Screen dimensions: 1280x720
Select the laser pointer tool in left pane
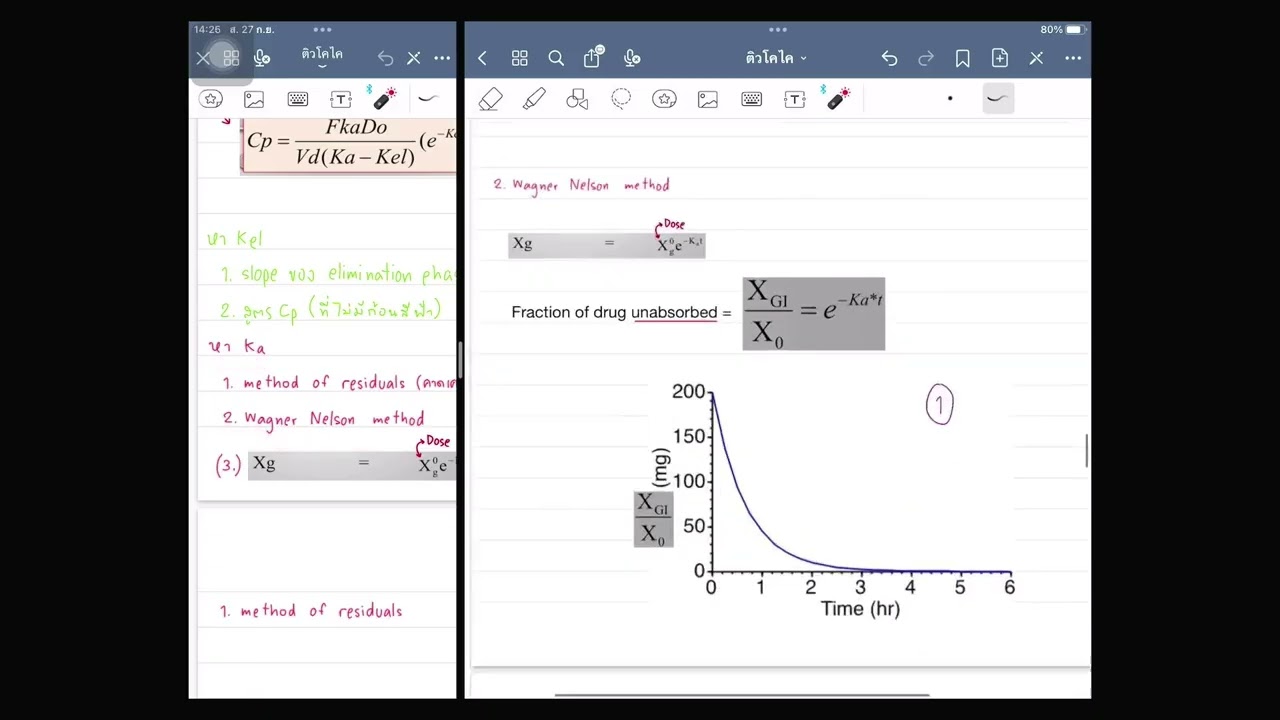(x=383, y=97)
